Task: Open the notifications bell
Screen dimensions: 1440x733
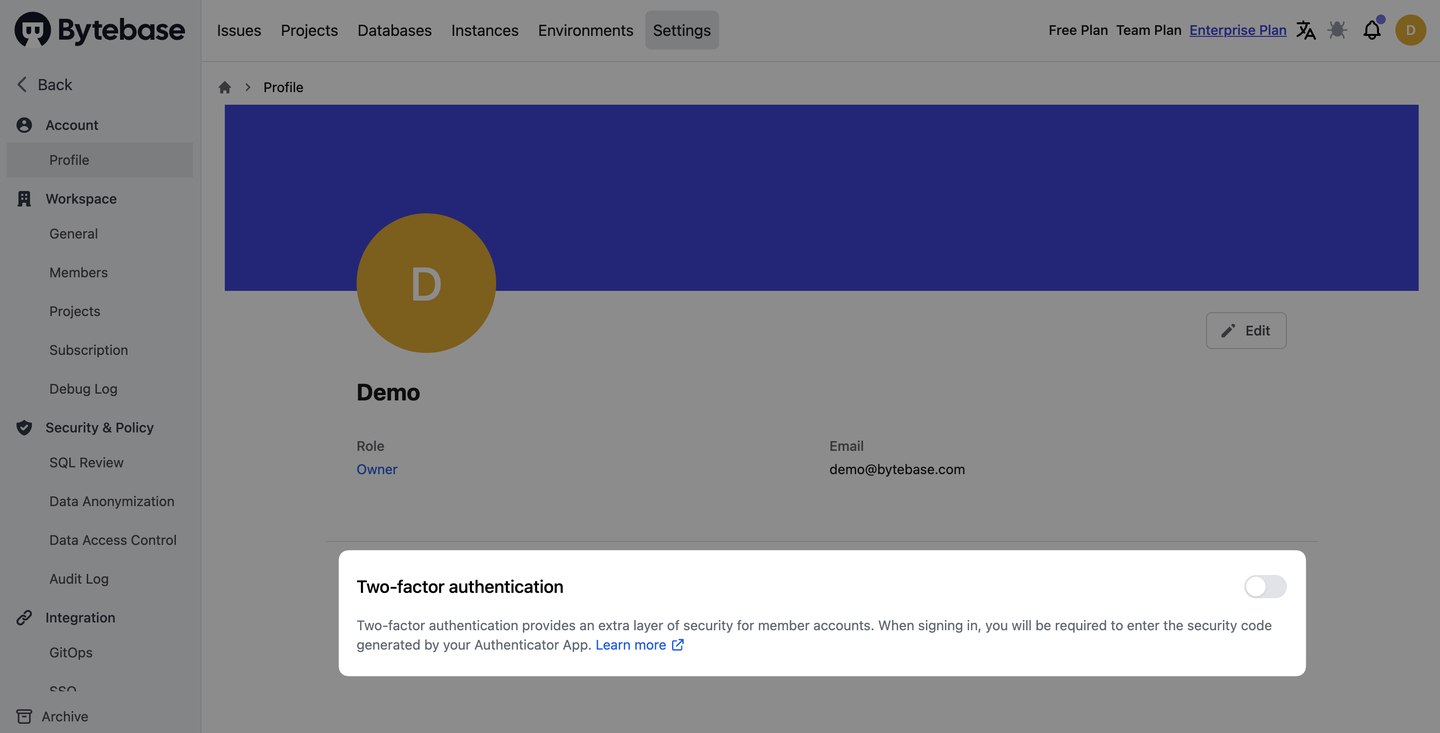Action: click(x=1371, y=30)
